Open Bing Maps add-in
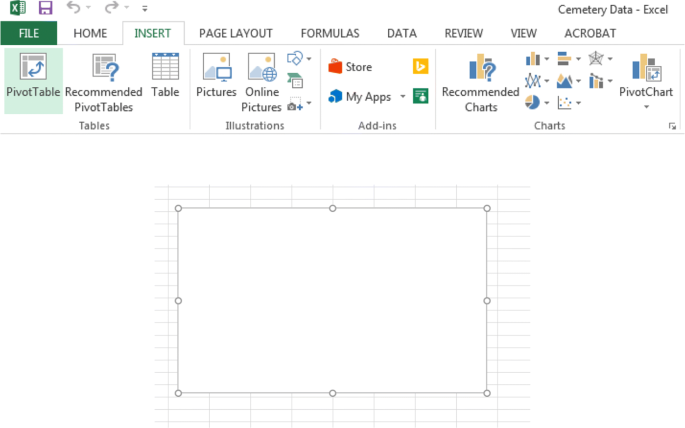This screenshot has width=685, height=428. click(420, 66)
